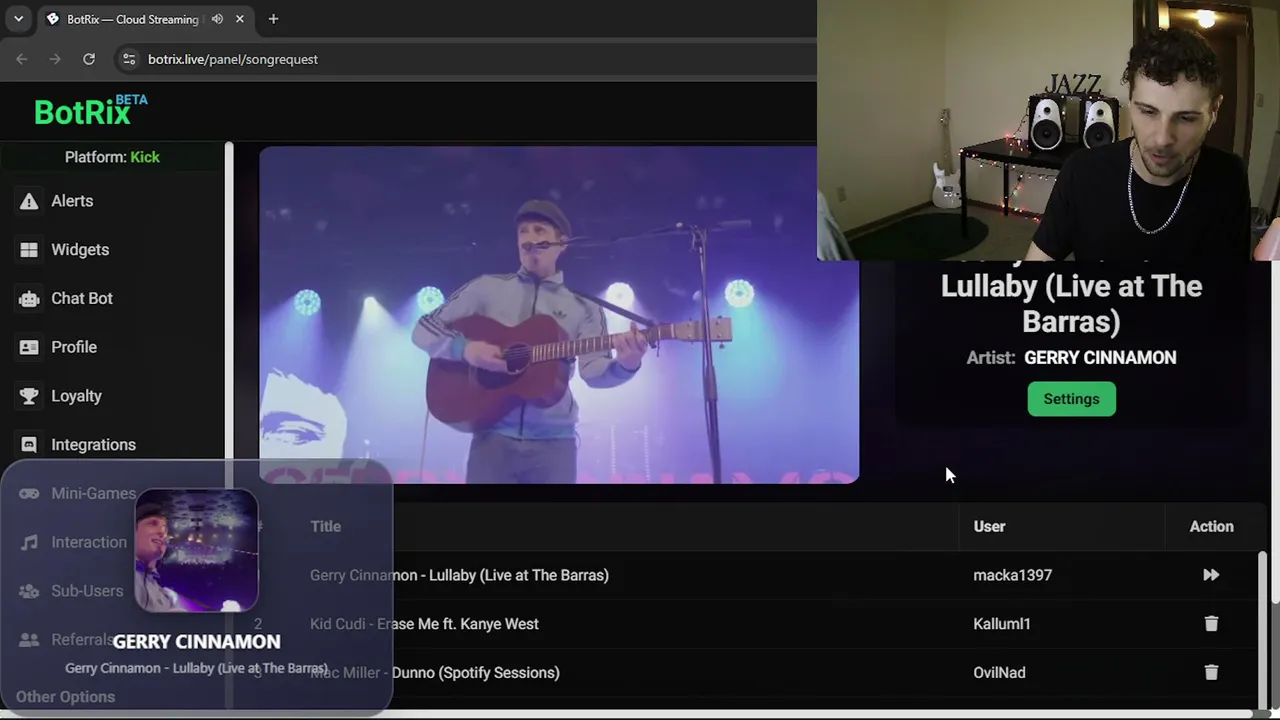The width and height of the screenshot is (1280, 720).
Task: Click the Chat Bot robot icon
Action: click(29, 298)
